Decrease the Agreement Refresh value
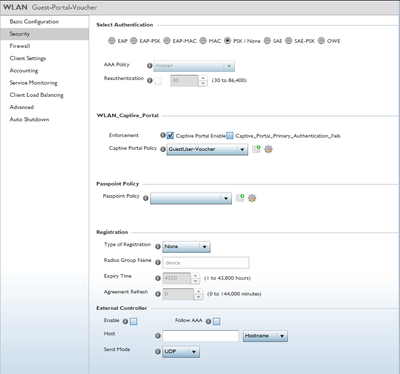 click(x=198, y=297)
